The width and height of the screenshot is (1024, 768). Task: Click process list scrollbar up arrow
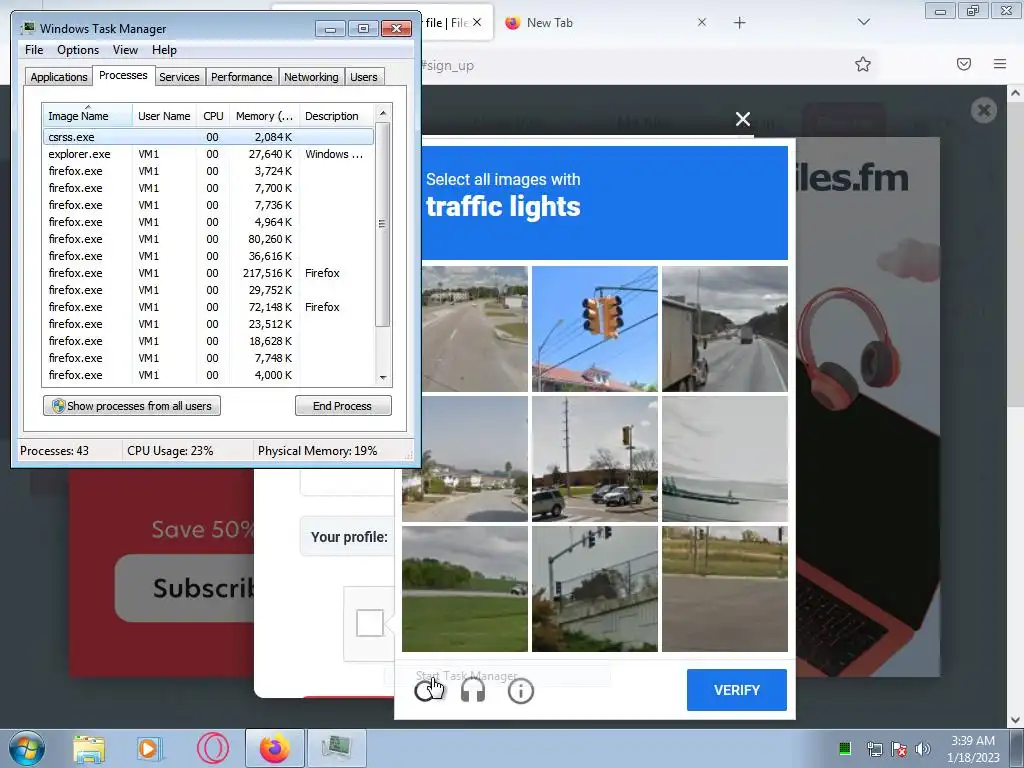pos(383,113)
